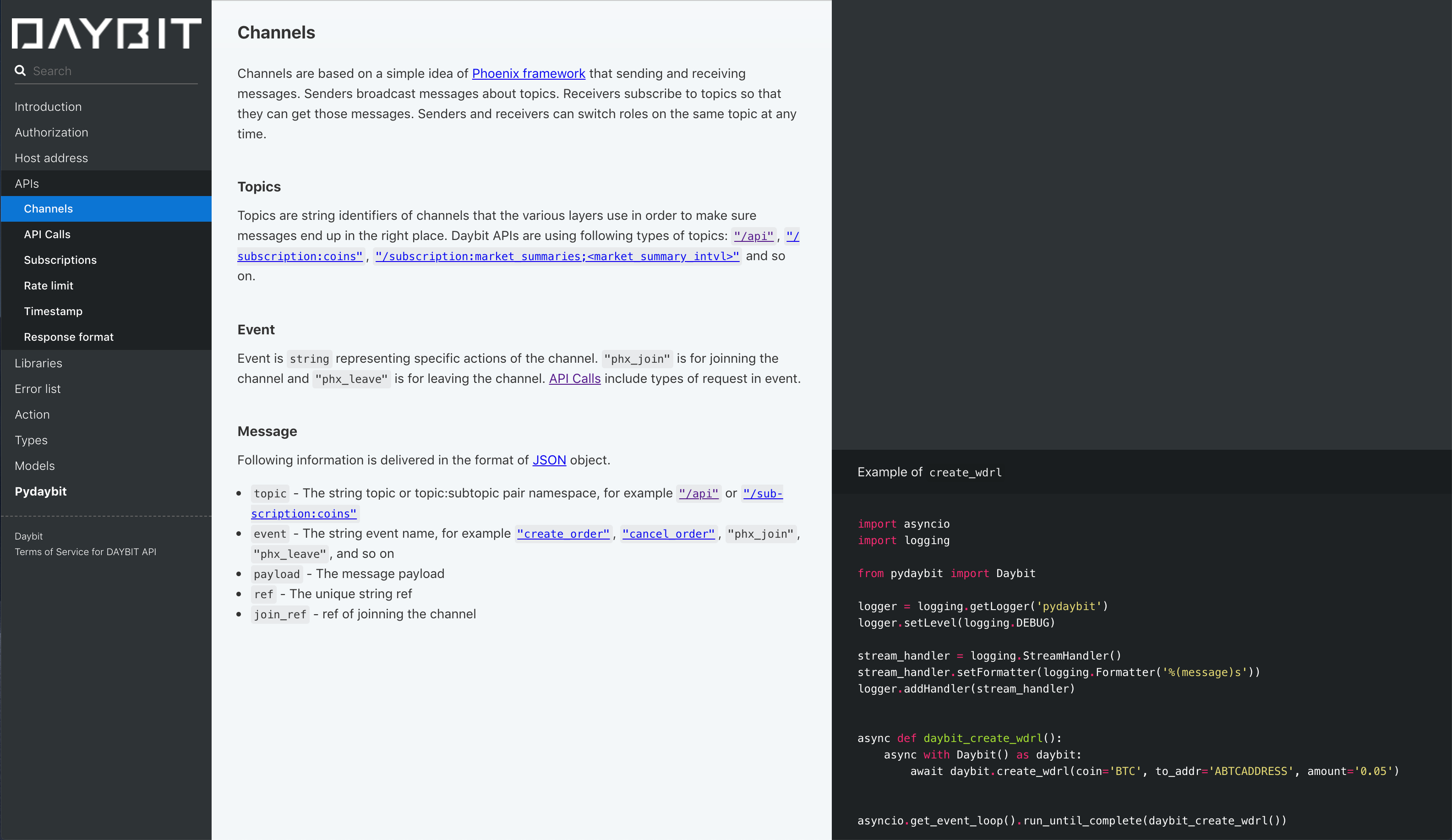Click the "from pydaybit import Daybit" line
Screen dimensions: 1452x840
click(x=947, y=573)
